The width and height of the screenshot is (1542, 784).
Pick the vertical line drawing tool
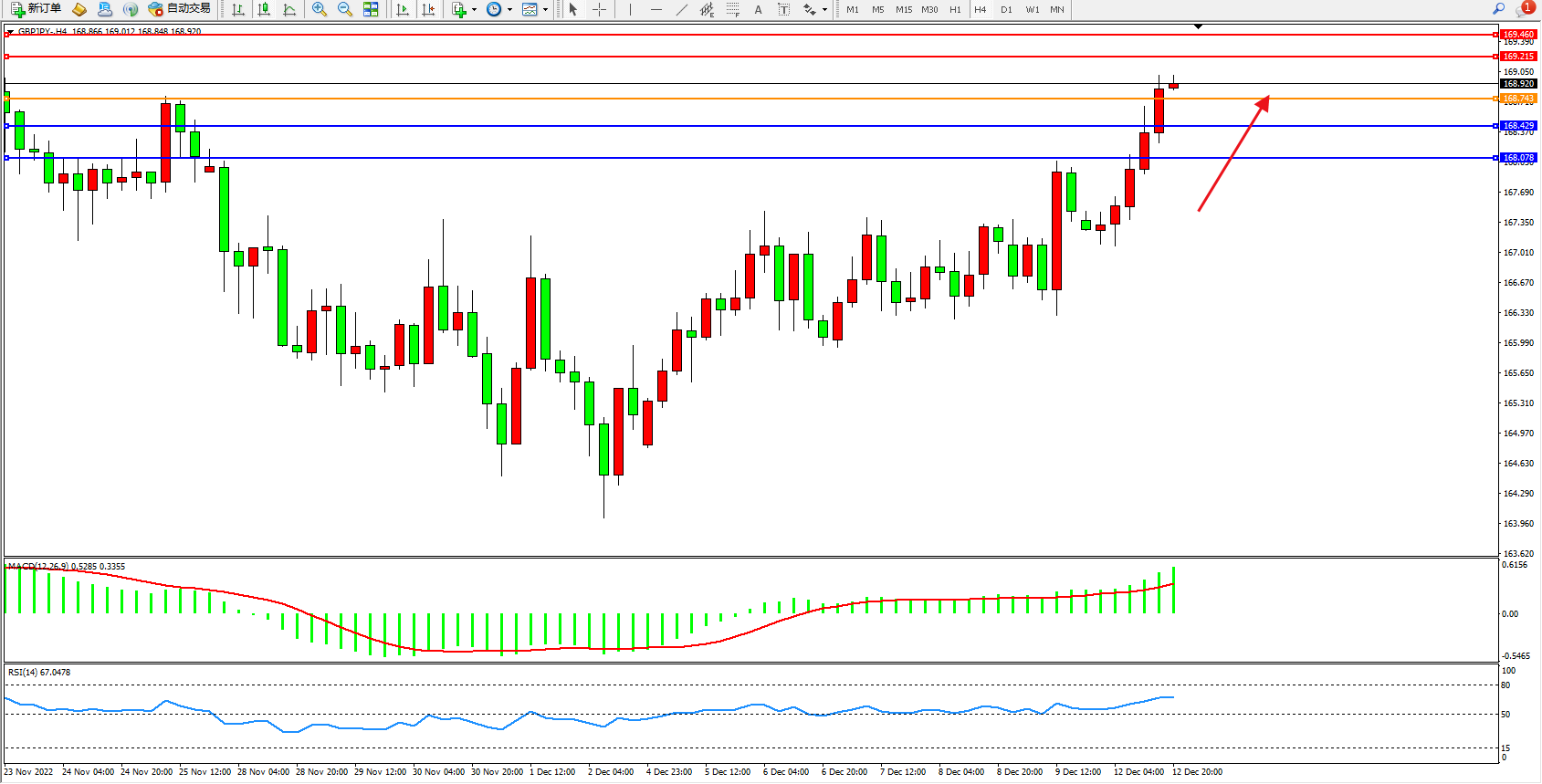(x=630, y=9)
